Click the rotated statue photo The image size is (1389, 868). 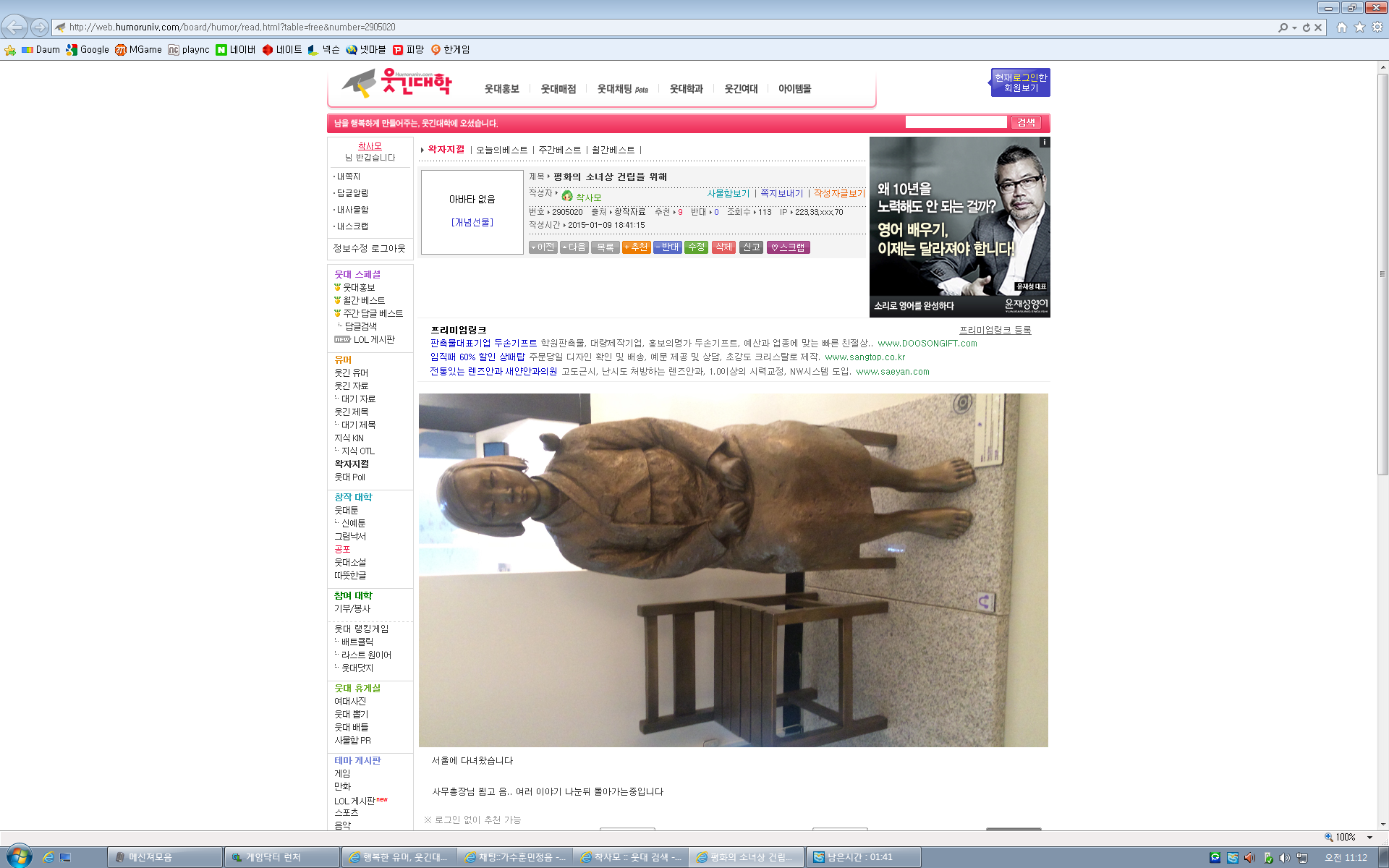(733, 570)
